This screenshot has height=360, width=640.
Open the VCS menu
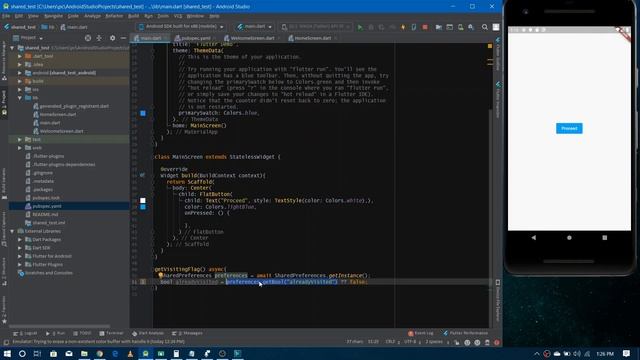tap(178, 16)
